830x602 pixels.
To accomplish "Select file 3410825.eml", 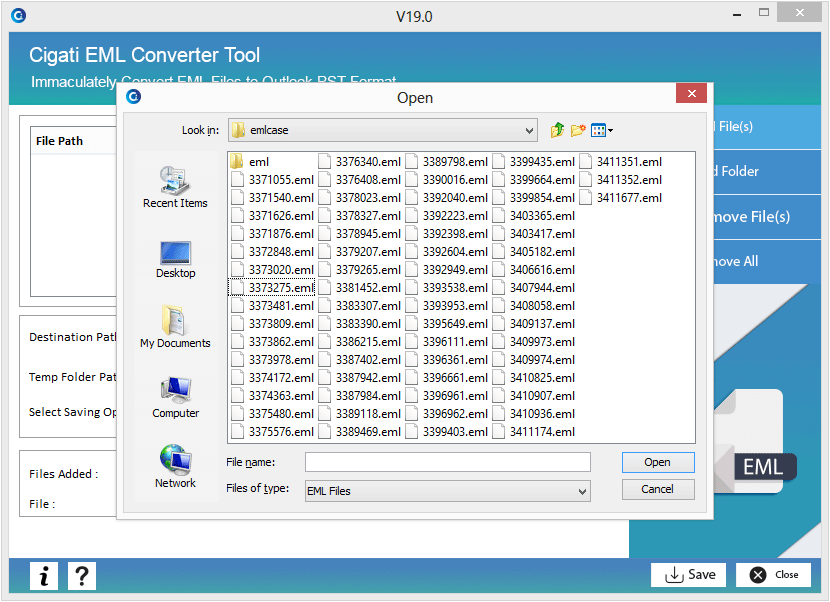I will (x=534, y=378).
